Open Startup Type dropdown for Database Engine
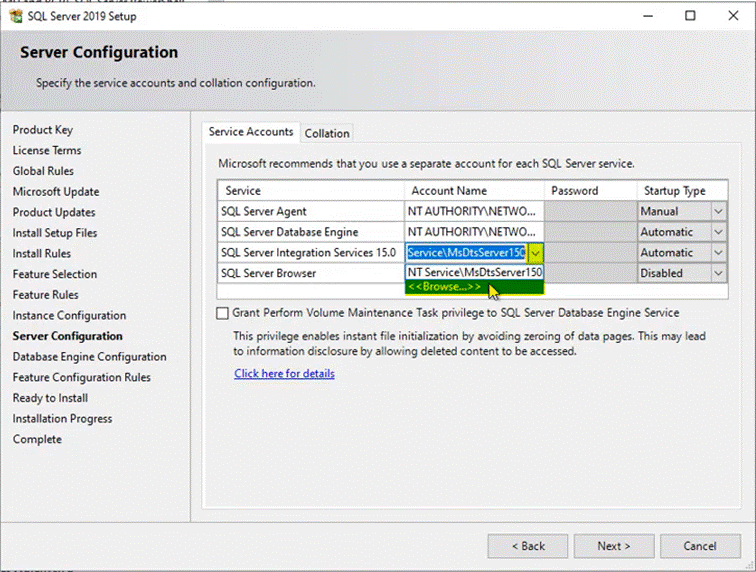 718,232
